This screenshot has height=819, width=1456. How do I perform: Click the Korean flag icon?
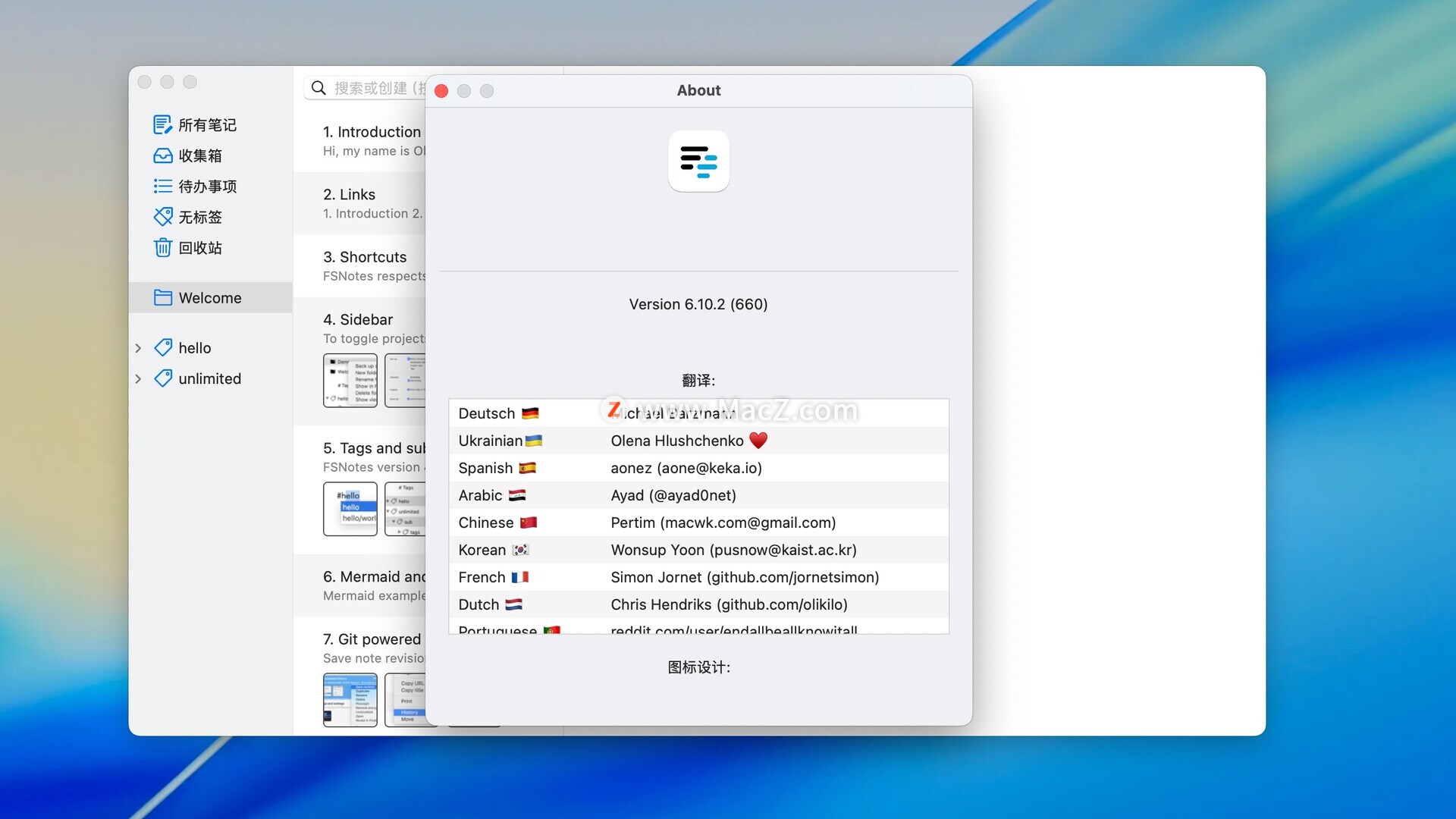[520, 550]
